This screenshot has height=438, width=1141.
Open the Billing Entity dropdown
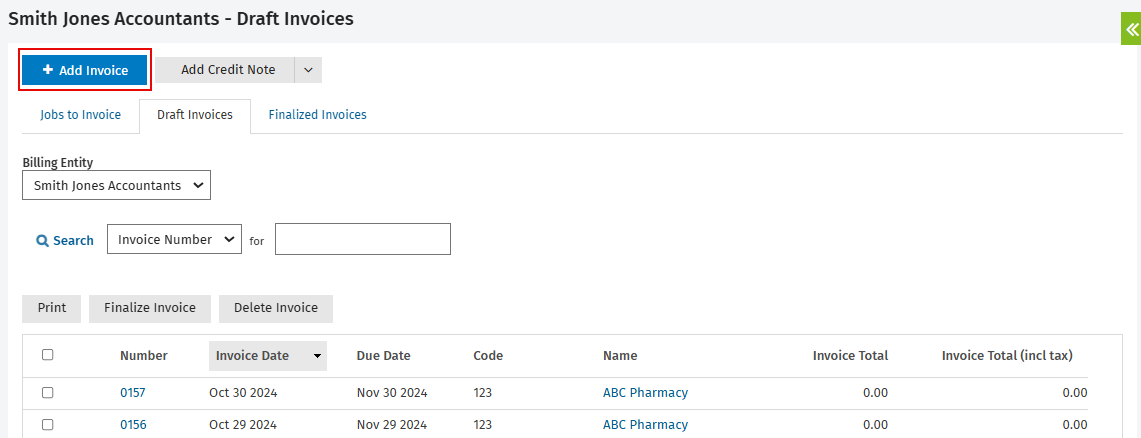click(116, 186)
